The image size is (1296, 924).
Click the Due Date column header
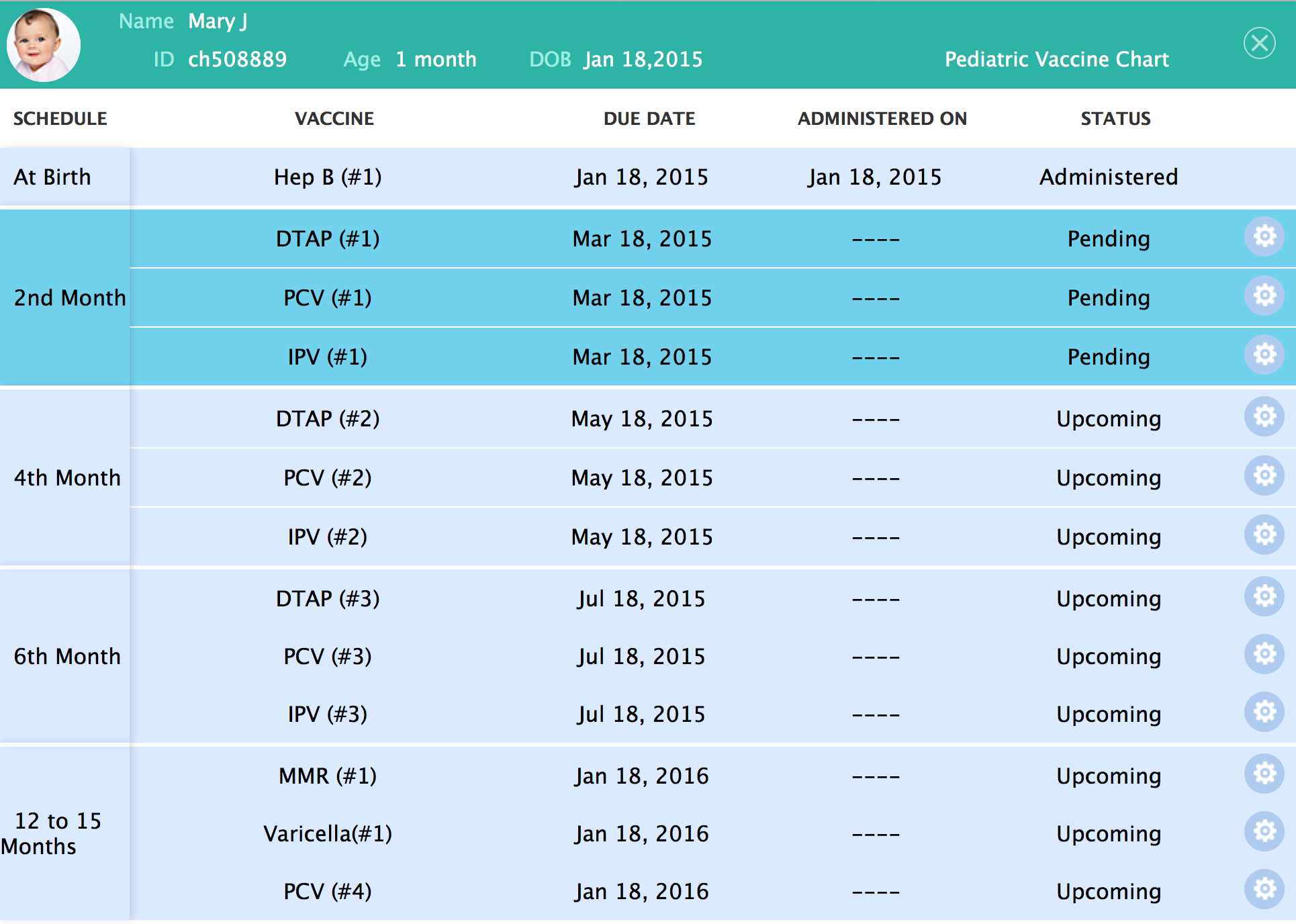649,119
